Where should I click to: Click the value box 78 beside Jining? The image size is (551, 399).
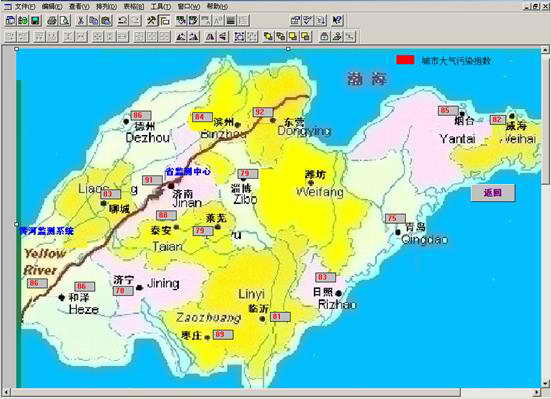tap(123, 291)
